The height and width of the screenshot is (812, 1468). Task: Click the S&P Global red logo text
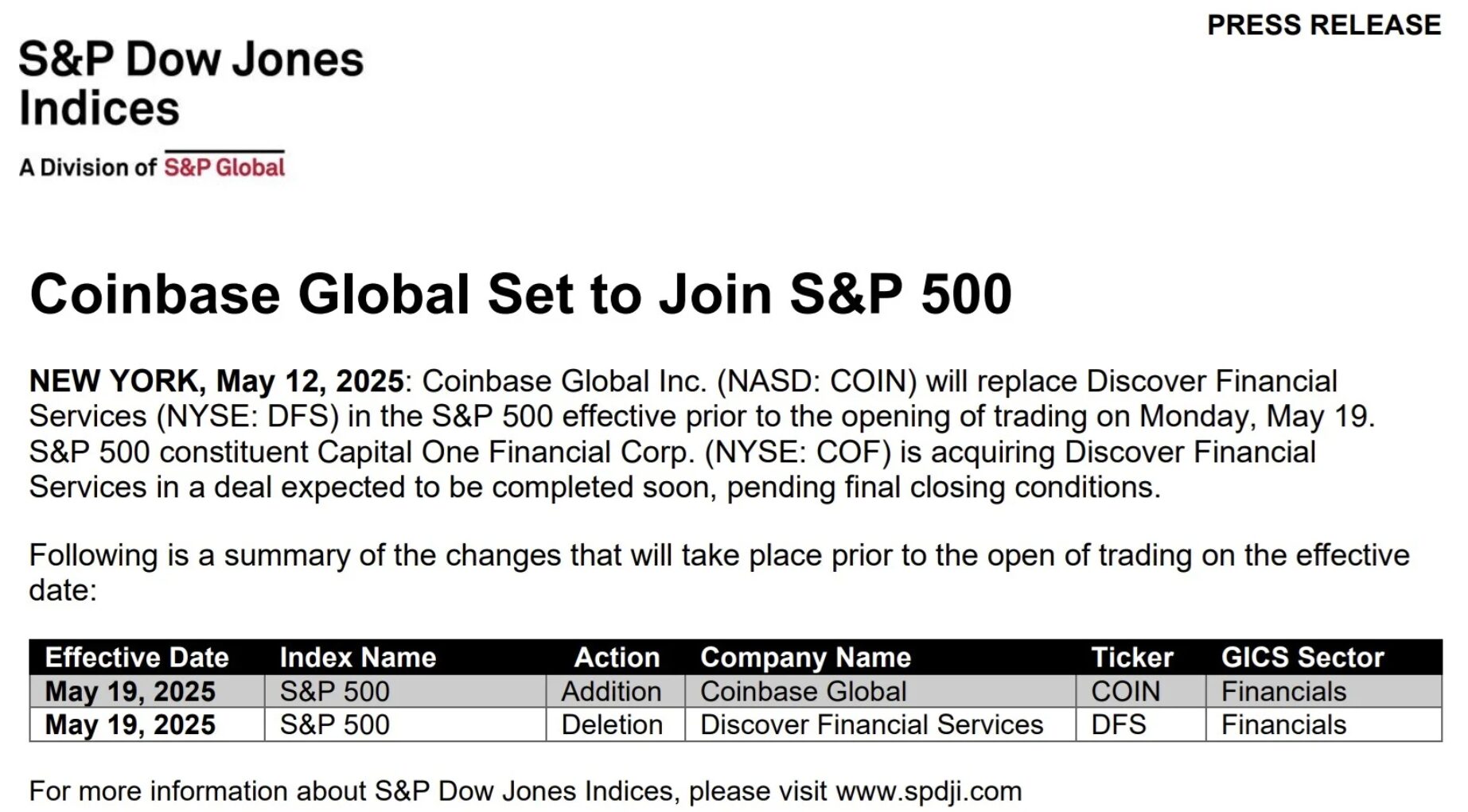point(224,167)
